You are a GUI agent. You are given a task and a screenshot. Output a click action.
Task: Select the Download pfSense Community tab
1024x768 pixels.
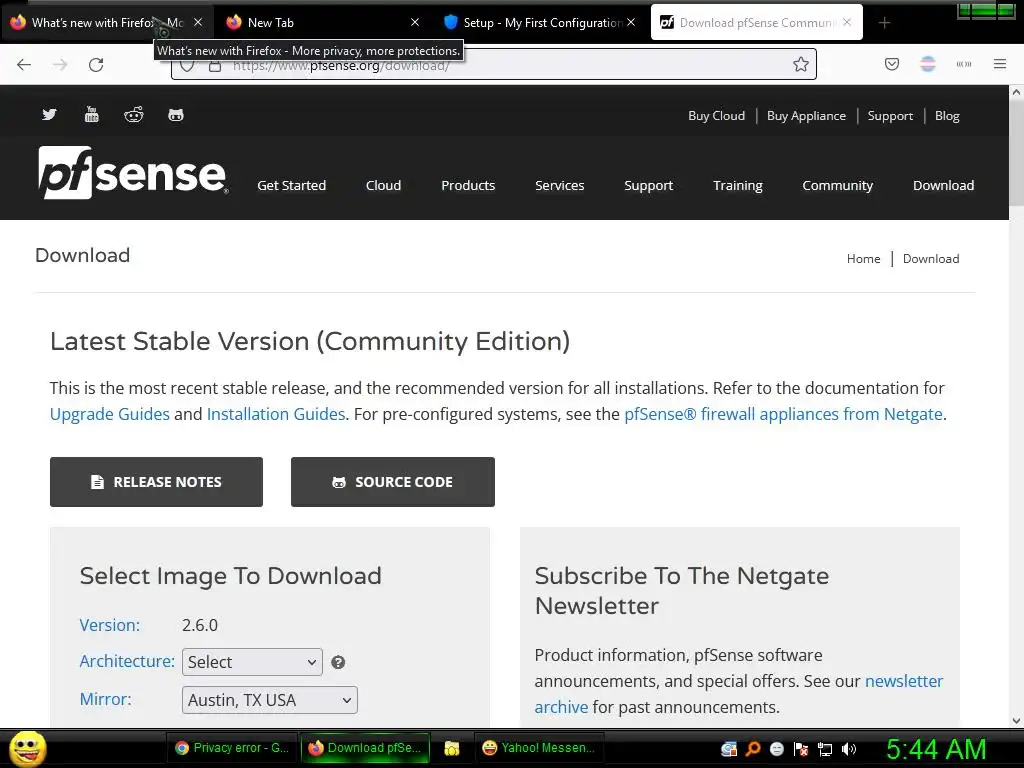(x=756, y=22)
